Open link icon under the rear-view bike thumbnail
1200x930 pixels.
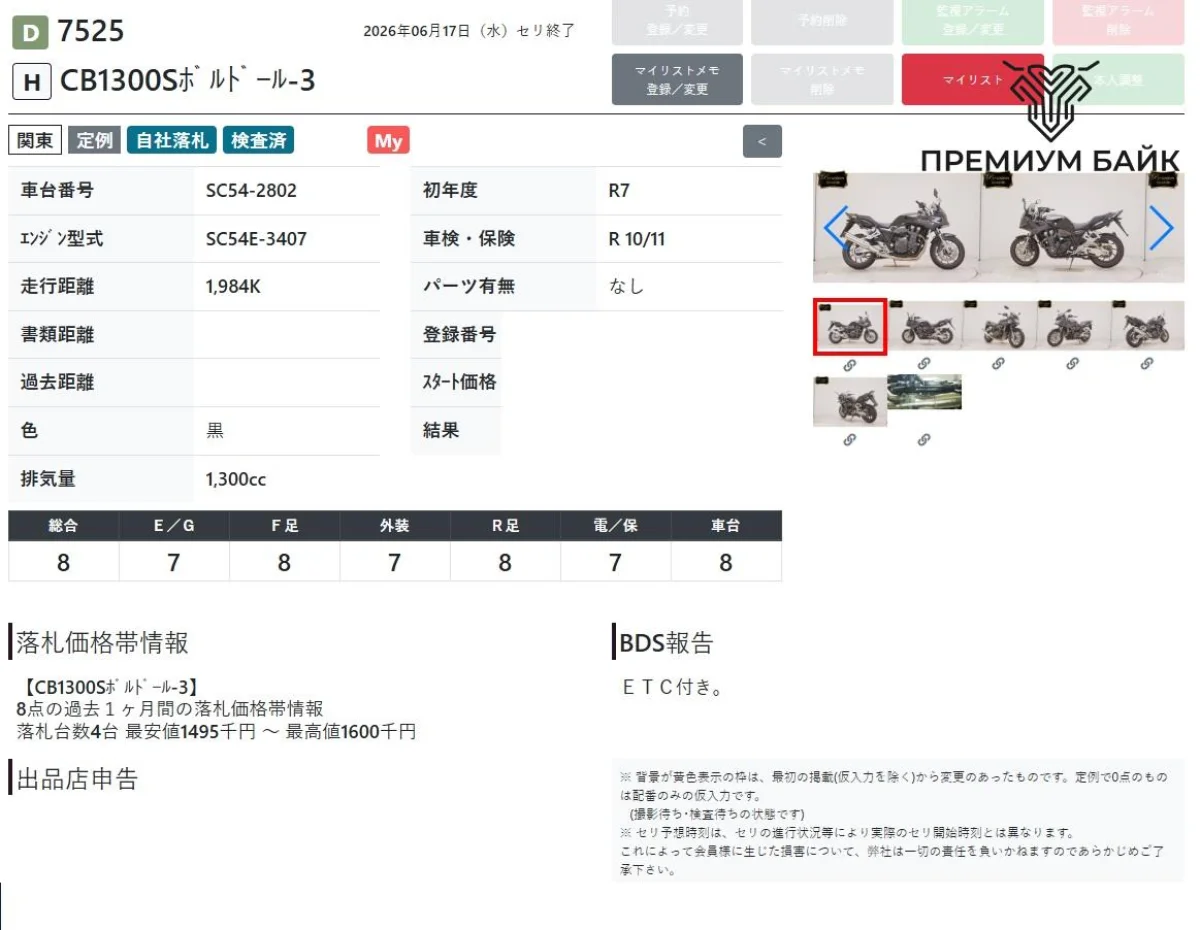(849, 439)
